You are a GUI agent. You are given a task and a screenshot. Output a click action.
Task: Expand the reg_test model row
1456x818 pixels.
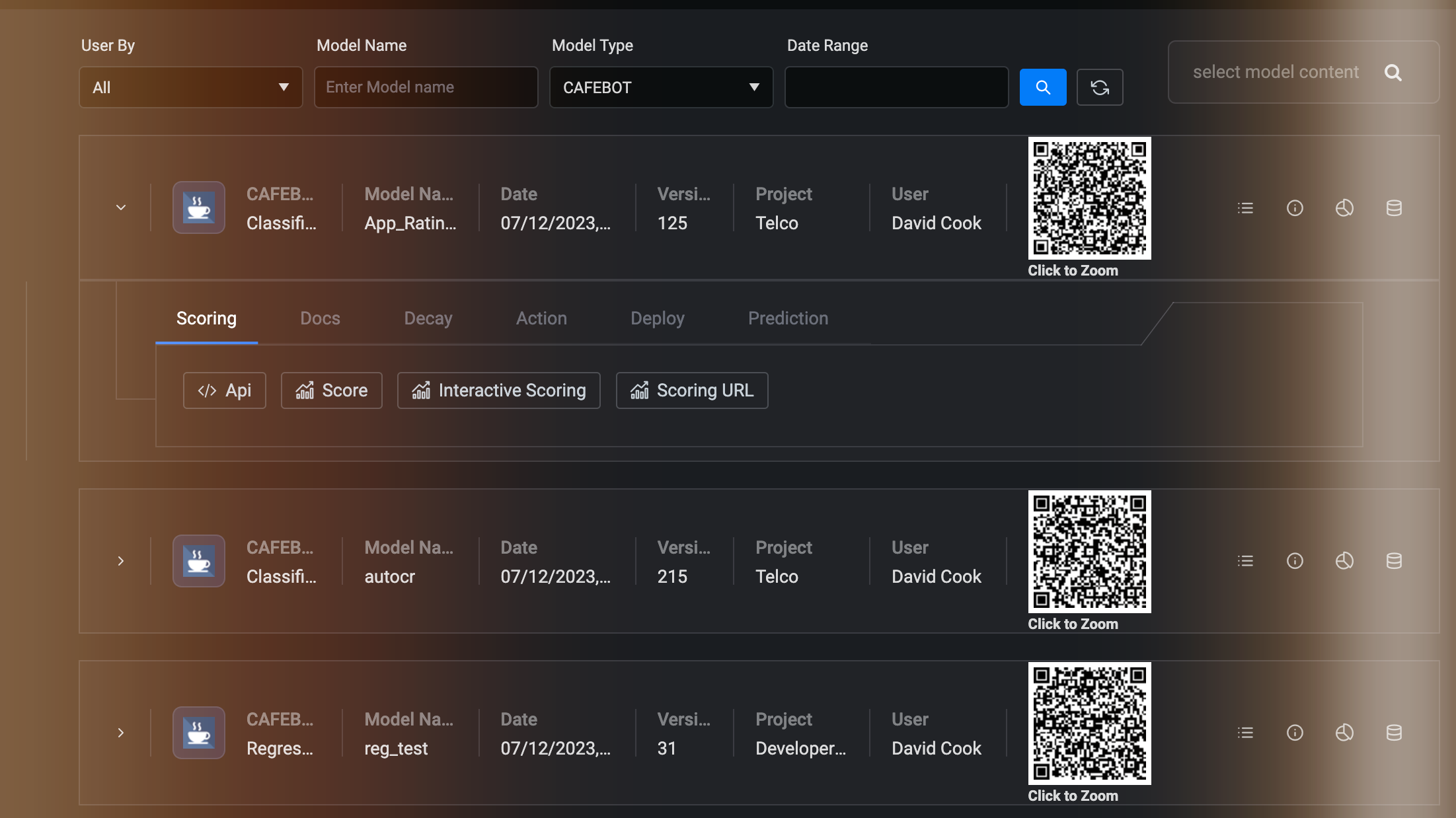pos(121,733)
